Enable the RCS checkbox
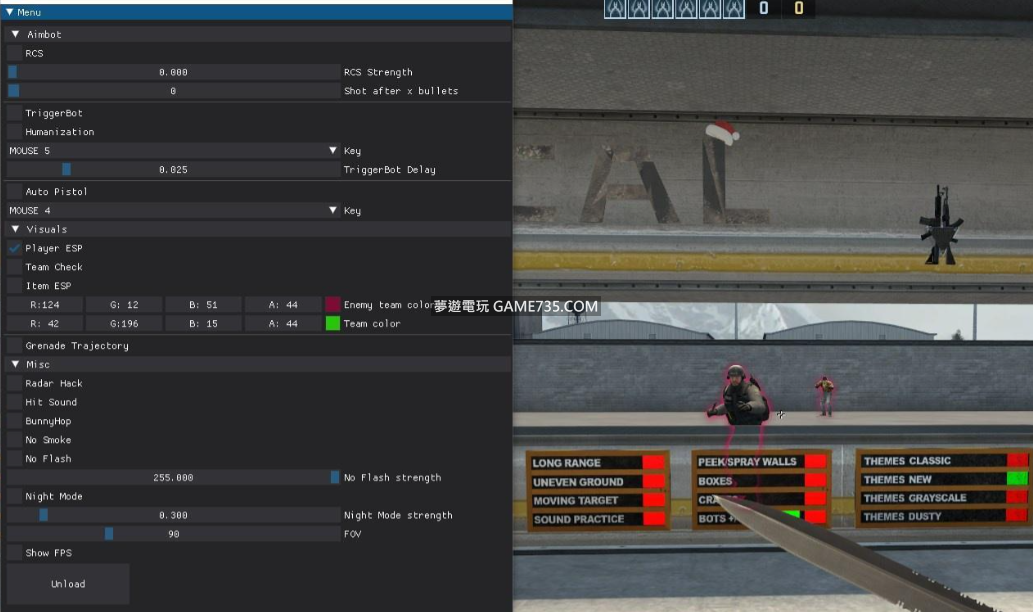Viewport: 1033px width, 612px height. pyautogui.click(x=14, y=53)
